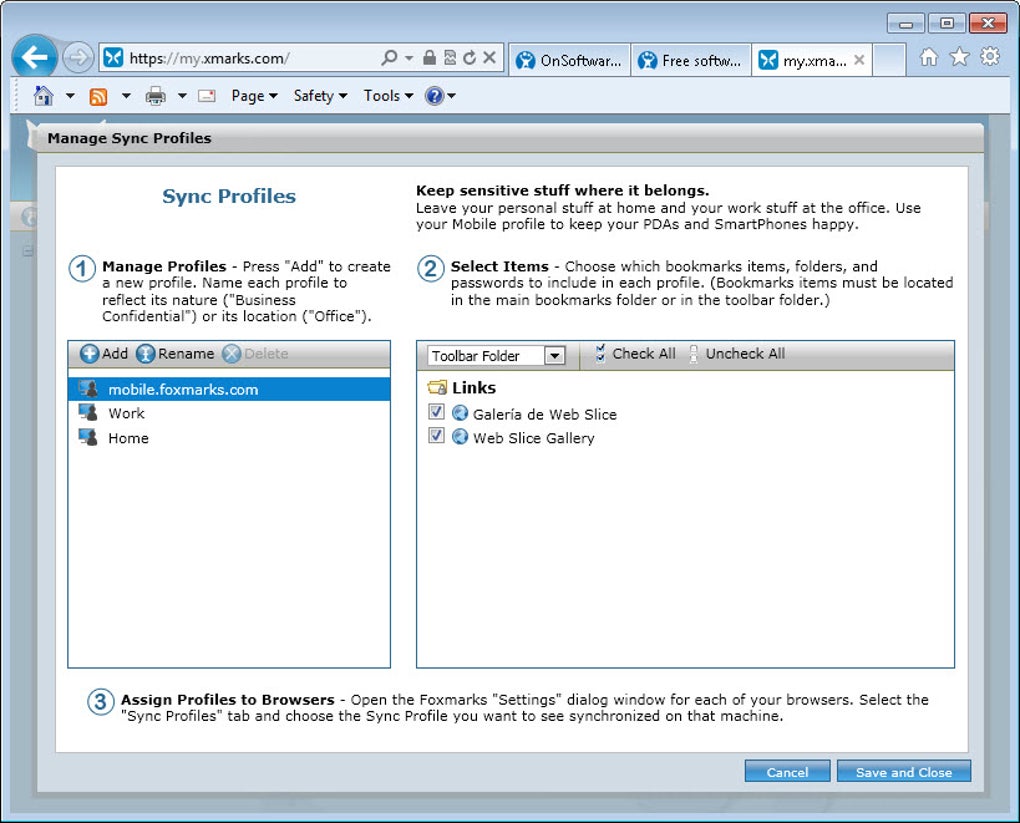
Task: Uncheck the Web Slice Gallery checkbox
Action: pyautogui.click(x=436, y=435)
